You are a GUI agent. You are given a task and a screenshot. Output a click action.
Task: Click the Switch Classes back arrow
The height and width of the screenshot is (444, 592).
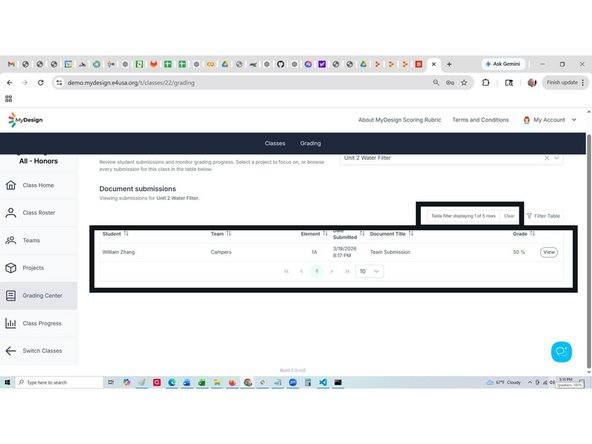(x=11, y=351)
